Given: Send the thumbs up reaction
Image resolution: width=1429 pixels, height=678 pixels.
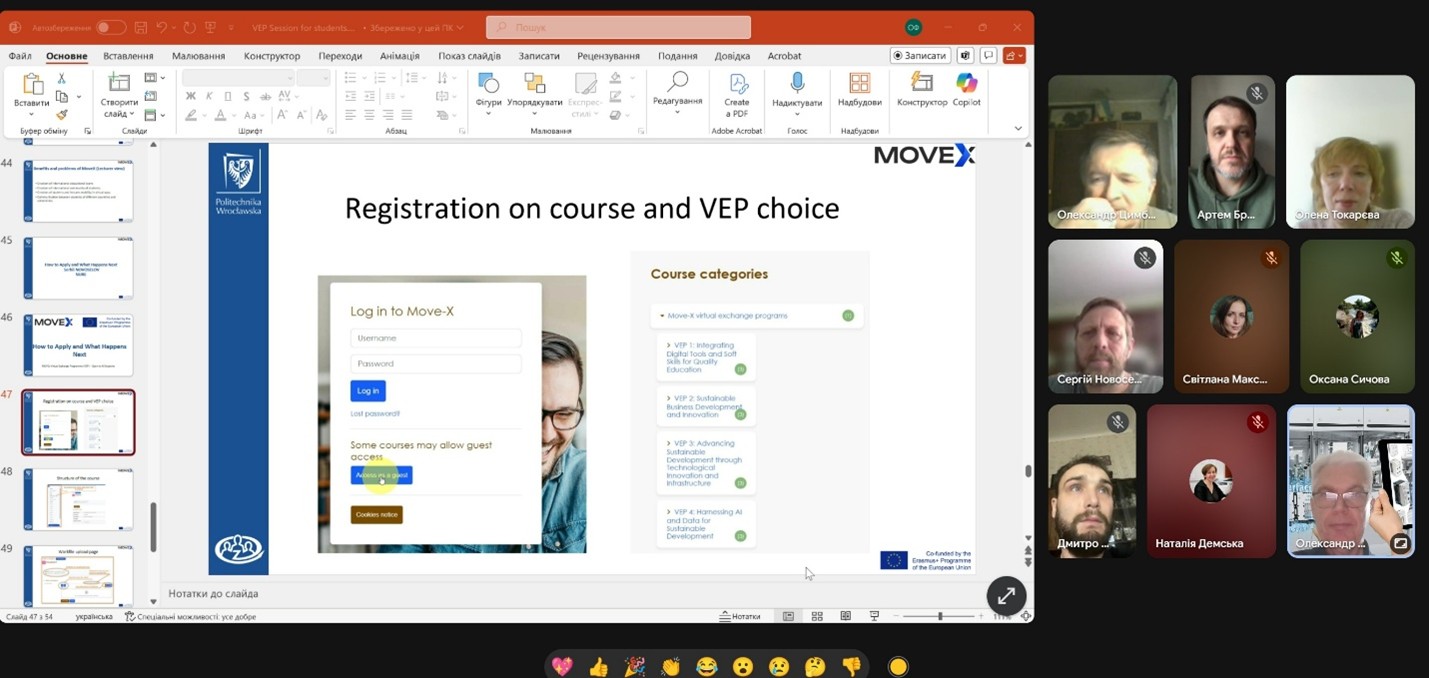Looking at the screenshot, I should click(598, 666).
